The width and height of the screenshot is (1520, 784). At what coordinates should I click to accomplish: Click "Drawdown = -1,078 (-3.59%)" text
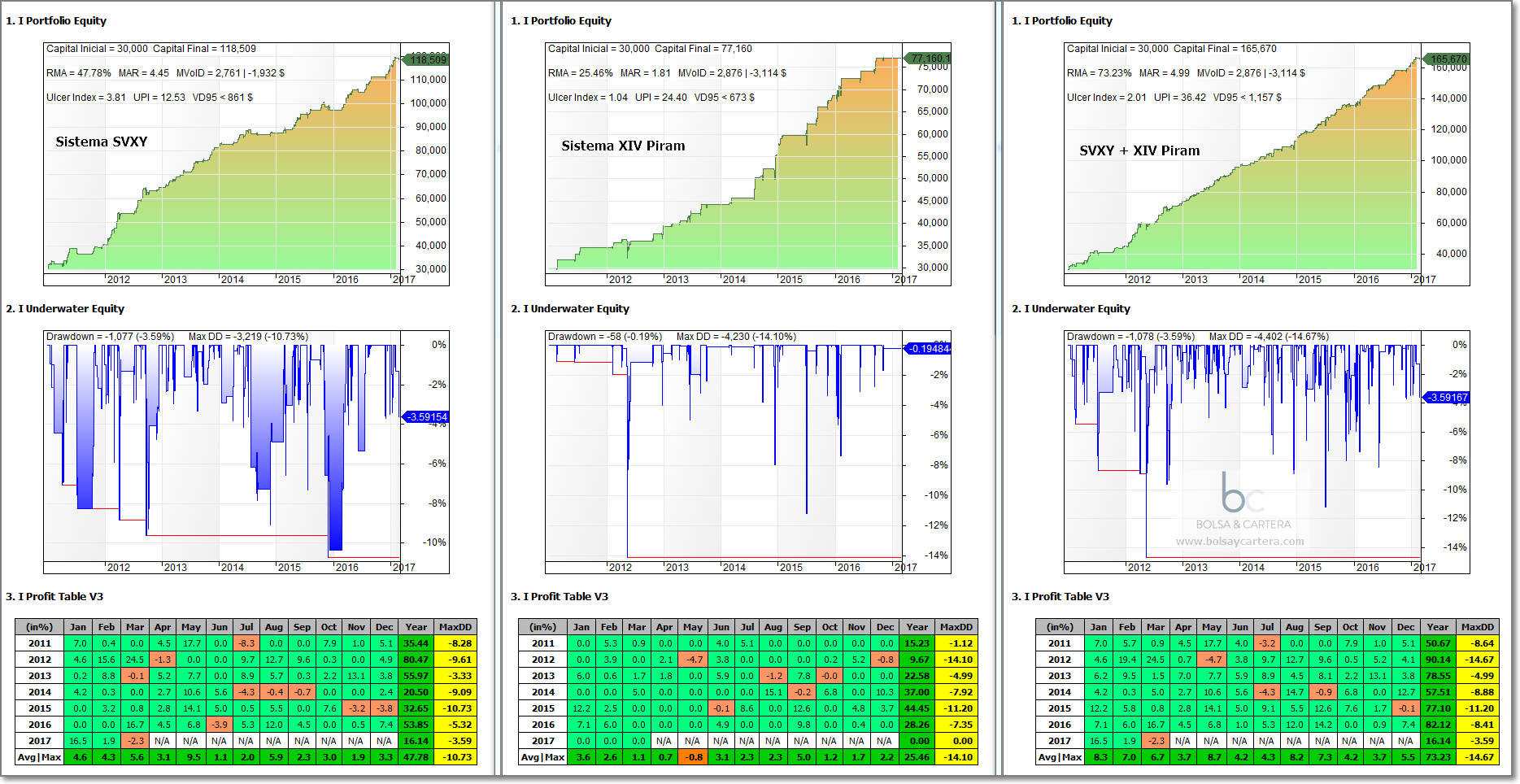[1131, 337]
